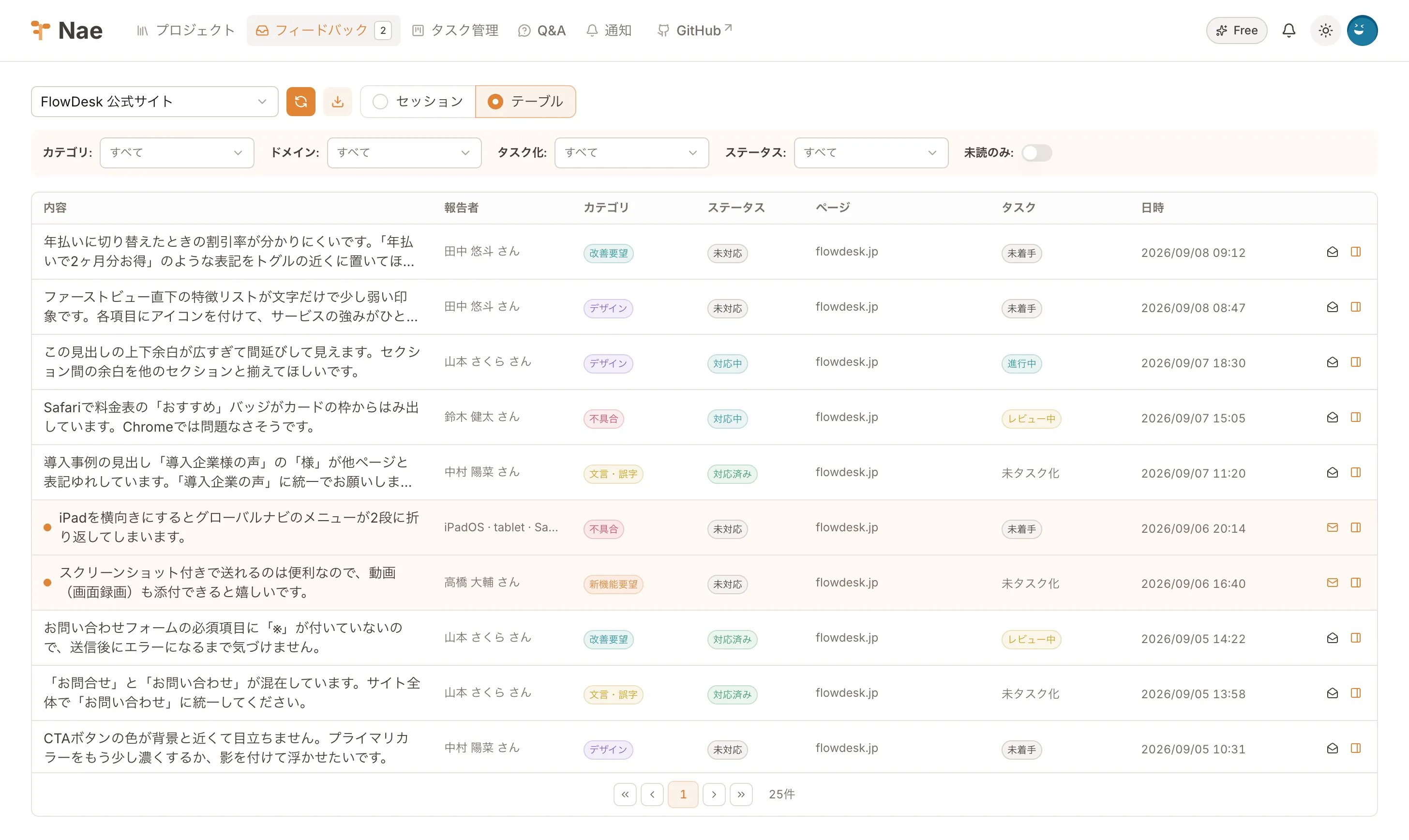Viewport: 1409px width, 840px height.
Task: Click reporter iPadOS · tablet · Sa...
Action: click(x=501, y=527)
